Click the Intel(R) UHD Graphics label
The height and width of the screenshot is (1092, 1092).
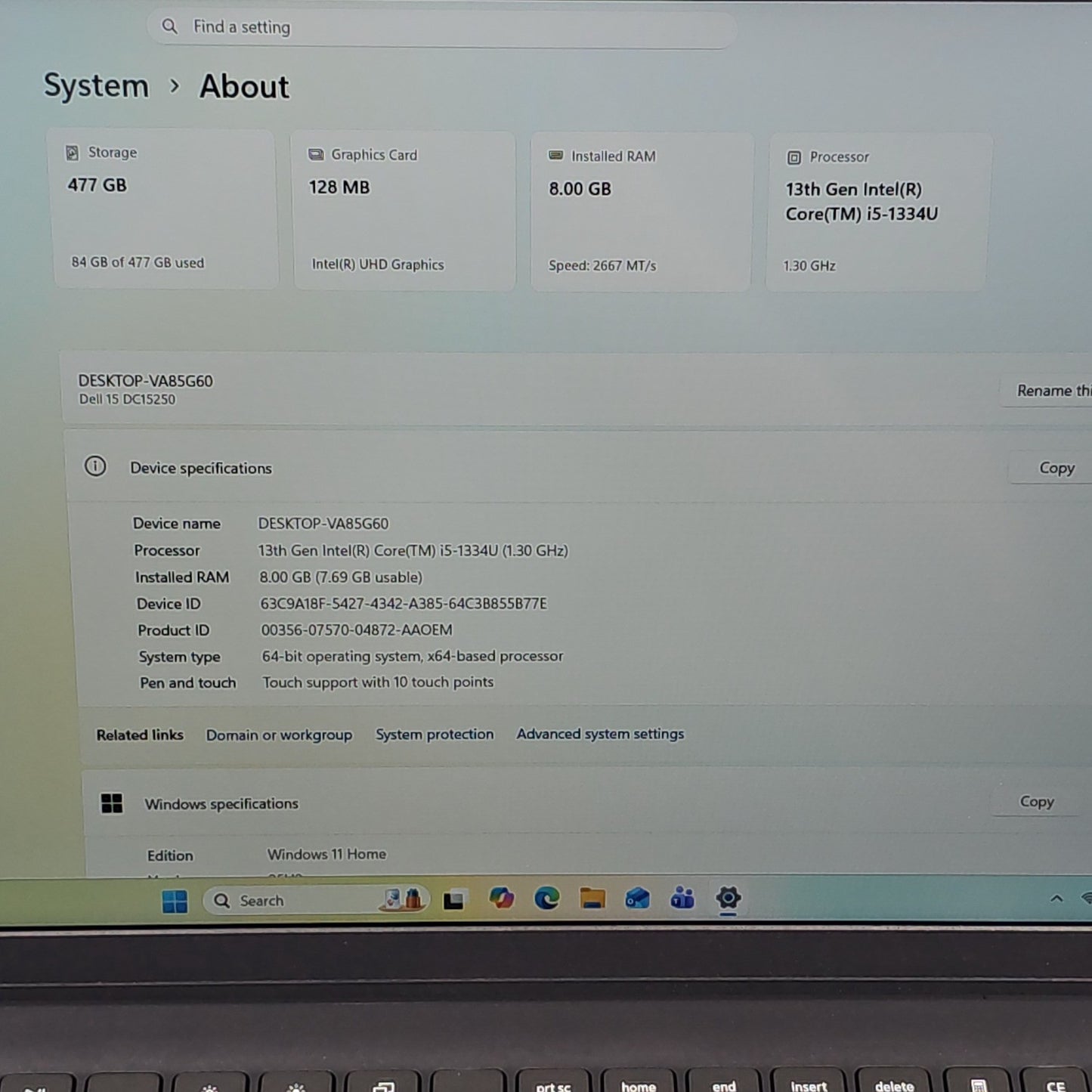point(378,264)
